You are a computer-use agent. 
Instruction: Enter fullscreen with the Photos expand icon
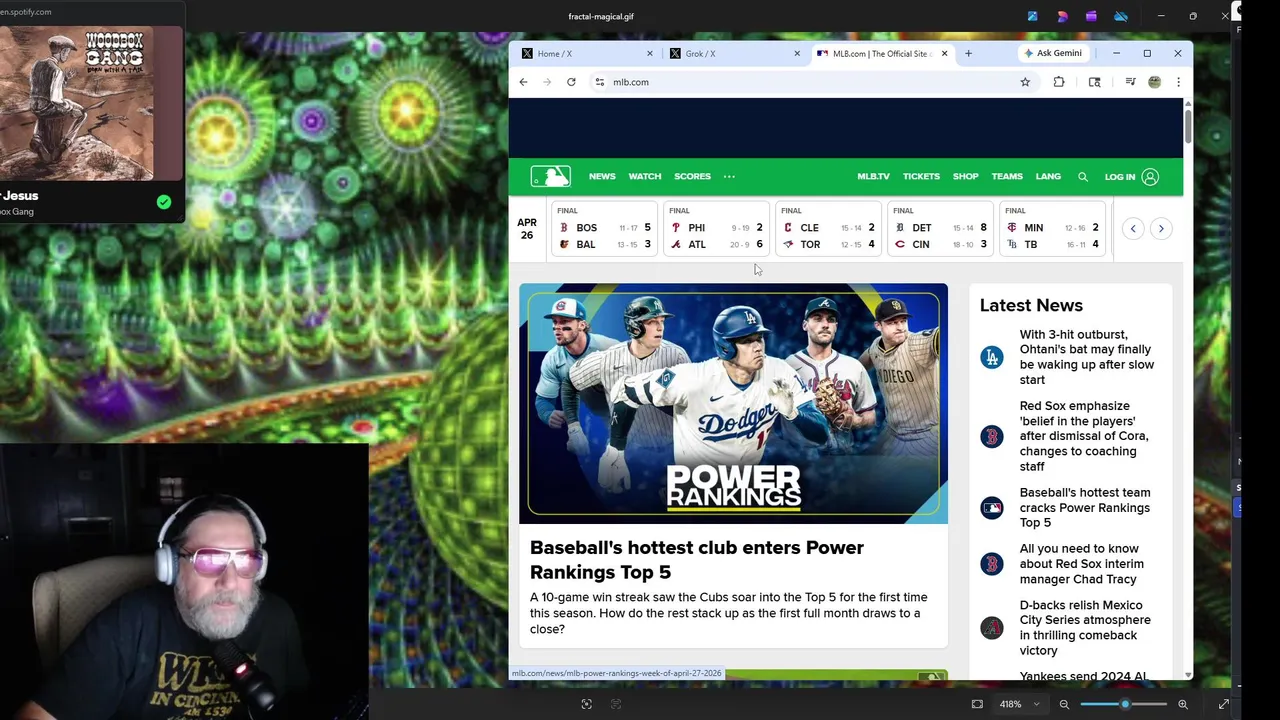point(1223,704)
